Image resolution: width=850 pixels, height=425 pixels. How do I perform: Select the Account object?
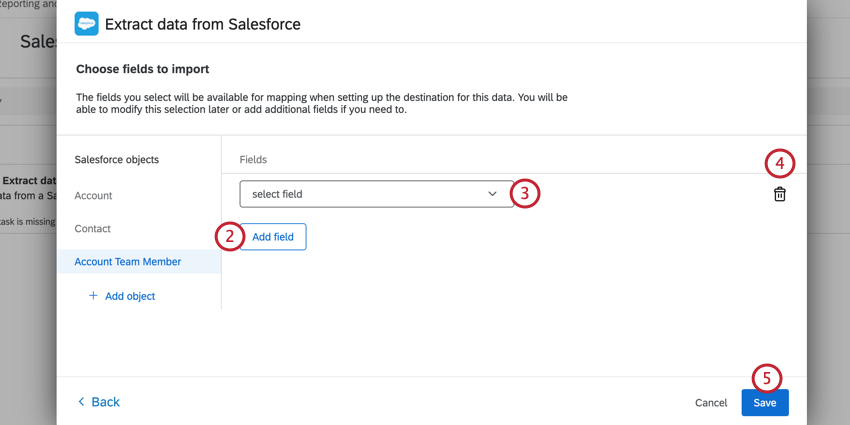coord(93,196)
